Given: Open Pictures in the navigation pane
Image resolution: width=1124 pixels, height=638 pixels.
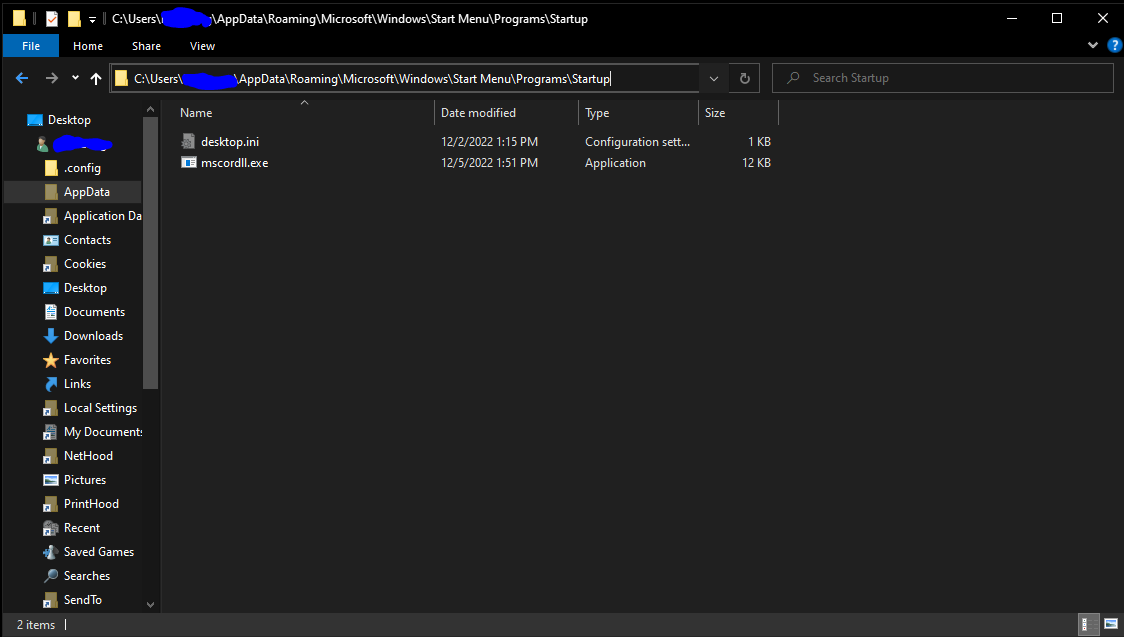Looking at the screenshot, I should click(x=85, y=480).
